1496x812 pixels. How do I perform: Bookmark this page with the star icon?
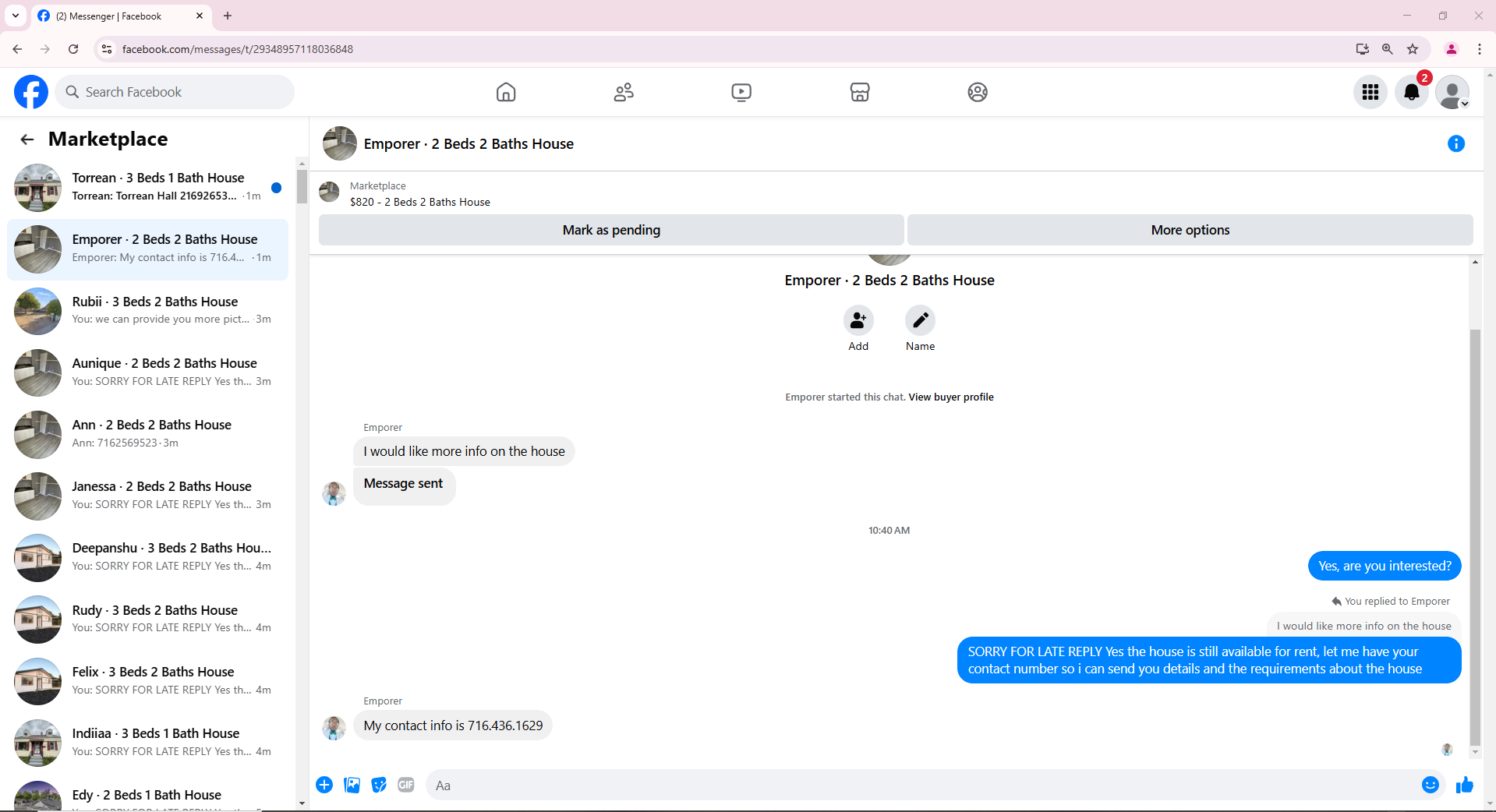[1413, 49]
